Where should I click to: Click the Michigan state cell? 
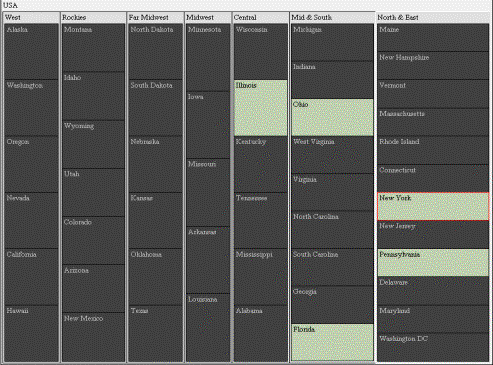tap(332, 42)
